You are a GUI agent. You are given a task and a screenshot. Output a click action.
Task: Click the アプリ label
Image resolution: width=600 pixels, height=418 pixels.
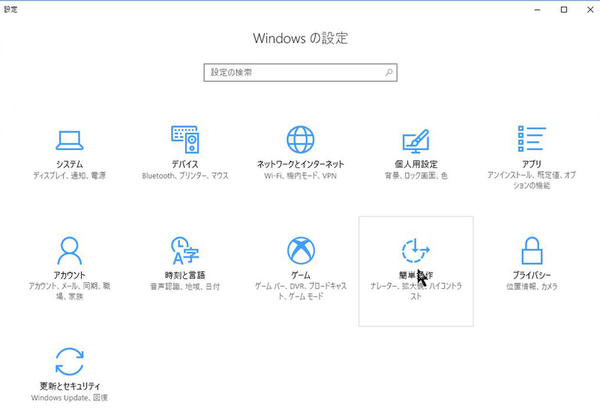pyautogui.click(x=532, y=164)
